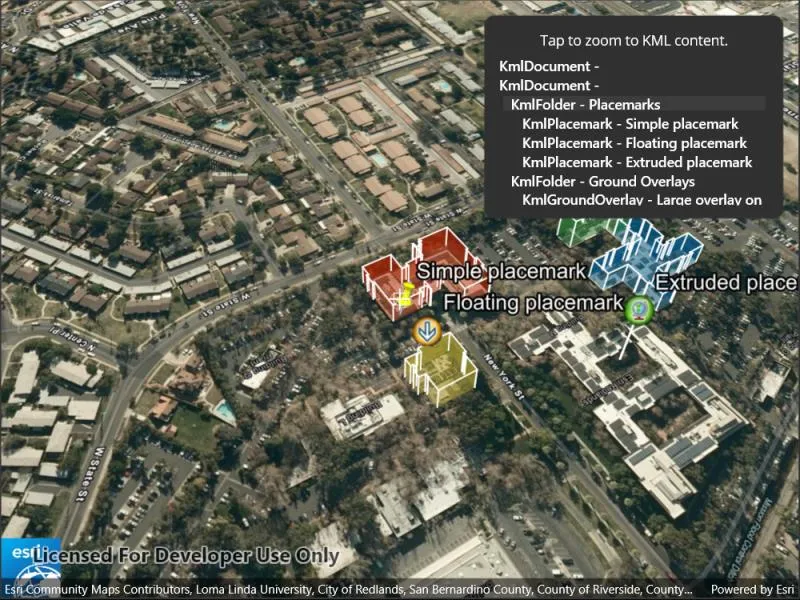This screenshot has width=800, height=600.
Task: Click the yellow pushpin placemark icon
Action: tap(406, 294)
